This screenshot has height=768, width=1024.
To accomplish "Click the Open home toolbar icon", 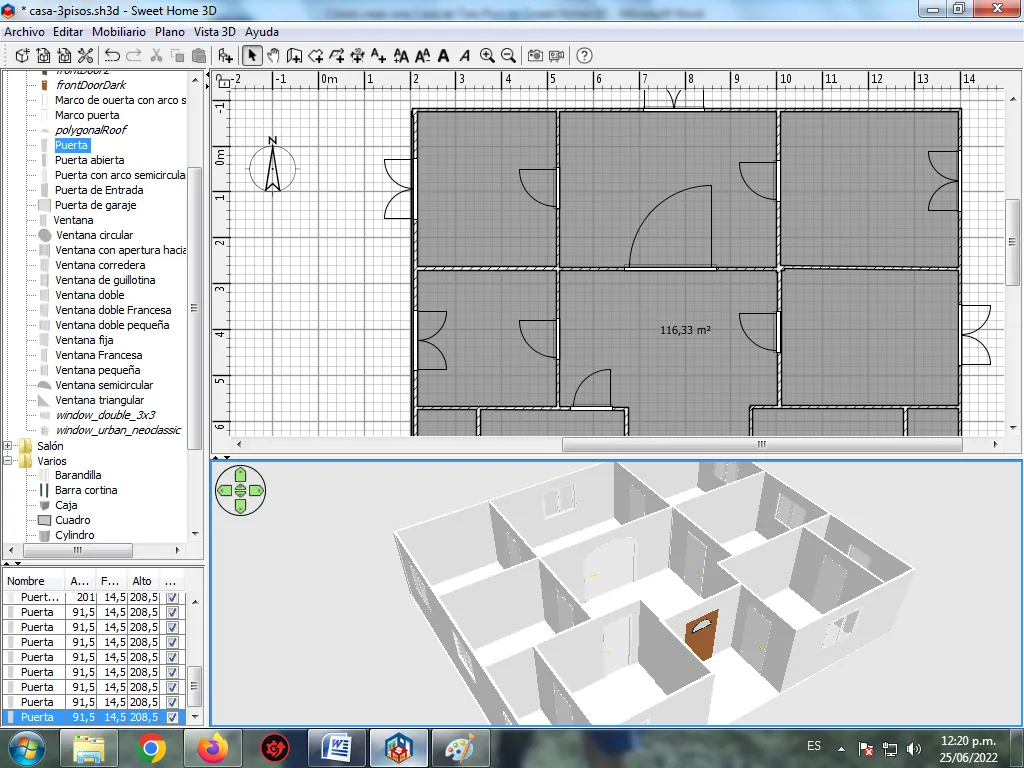I will (x=43, y=56).
